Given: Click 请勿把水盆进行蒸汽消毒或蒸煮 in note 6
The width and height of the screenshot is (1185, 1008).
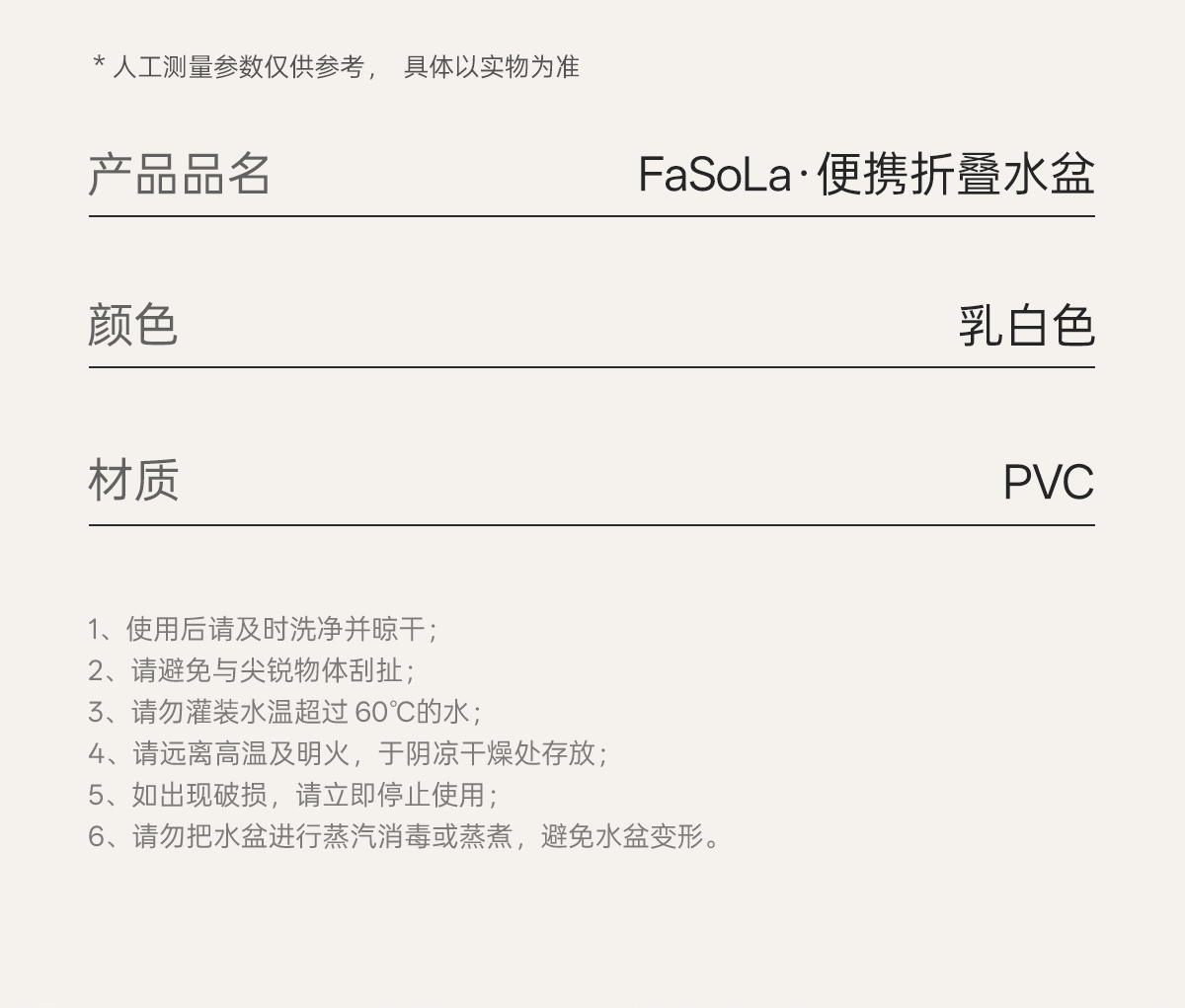Looking at the screenshot, I should (323, 836).
